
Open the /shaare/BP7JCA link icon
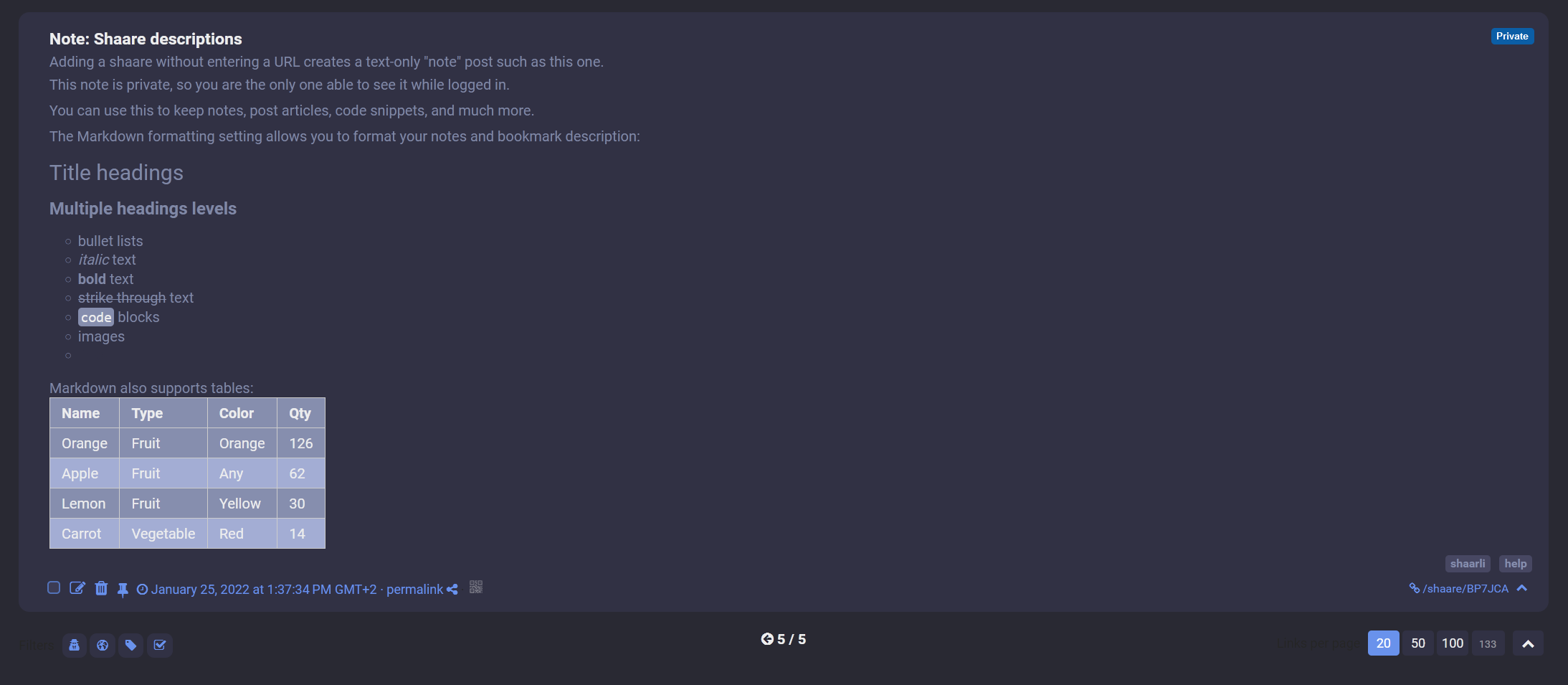[x=1415, y=588]
